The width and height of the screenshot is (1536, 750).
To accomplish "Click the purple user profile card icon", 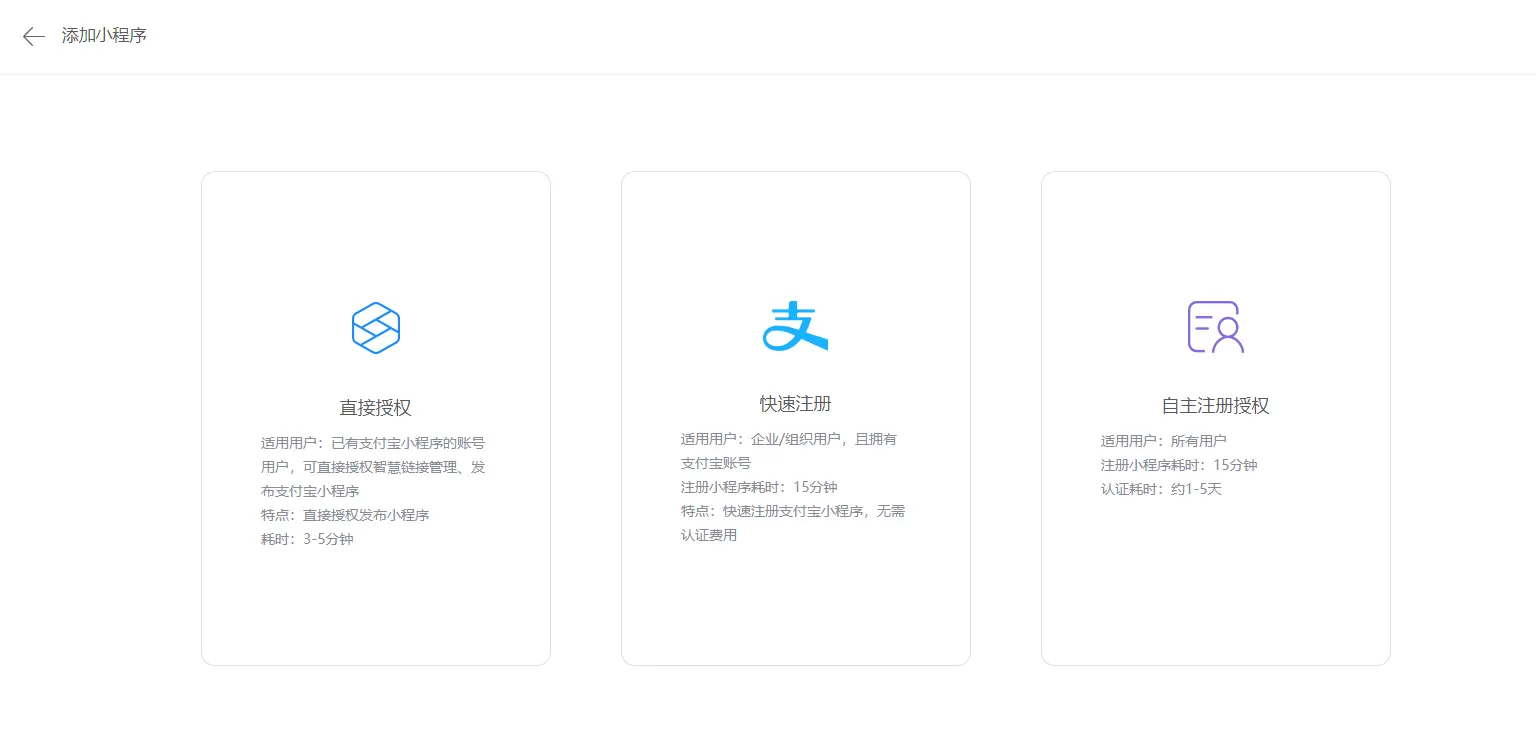I will (x=1215, y=327).
